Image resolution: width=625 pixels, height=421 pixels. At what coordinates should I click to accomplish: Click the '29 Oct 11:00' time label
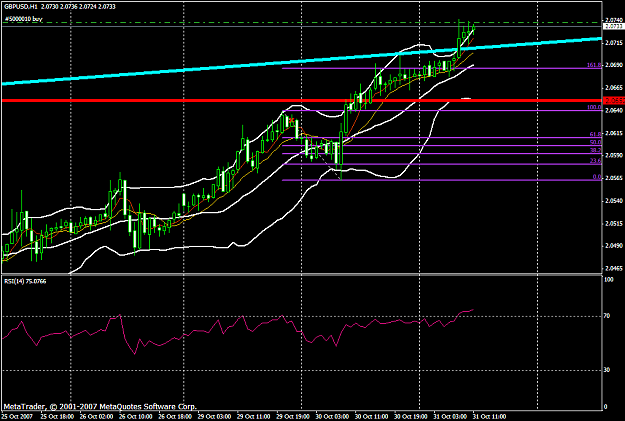254,416
